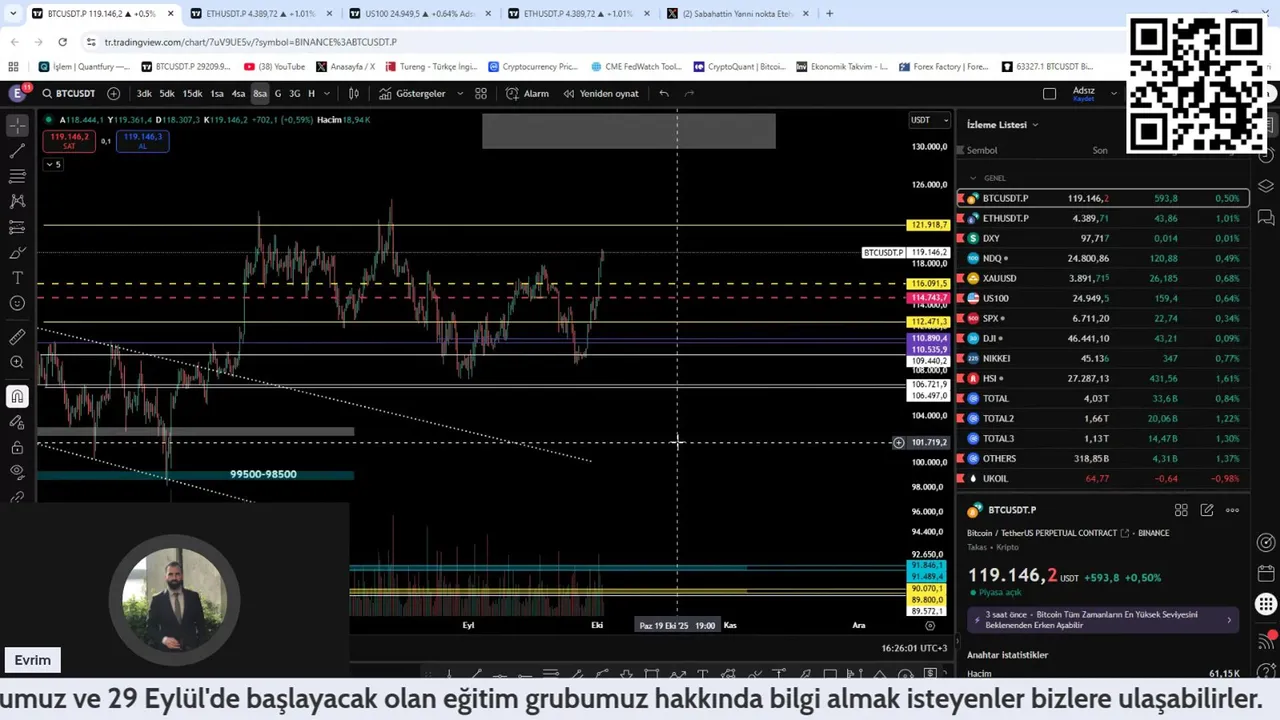Open a new browser tab
The image size is (1280, 720).
(x=829, y=14)
